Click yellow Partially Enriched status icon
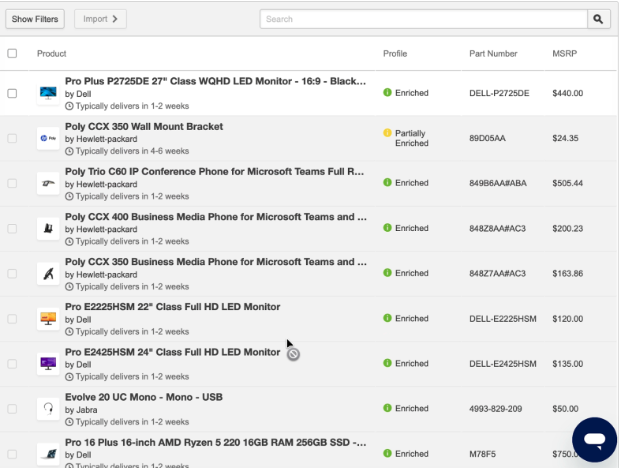Image resolution: width=619 pixels, height=469 pixels. [x=387, y=133]
